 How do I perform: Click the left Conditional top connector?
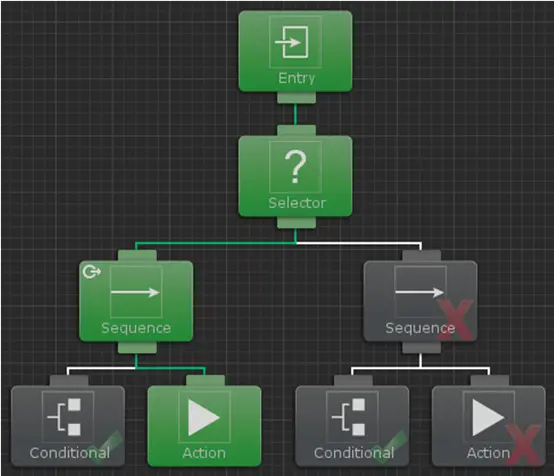[x=69, y=381]
